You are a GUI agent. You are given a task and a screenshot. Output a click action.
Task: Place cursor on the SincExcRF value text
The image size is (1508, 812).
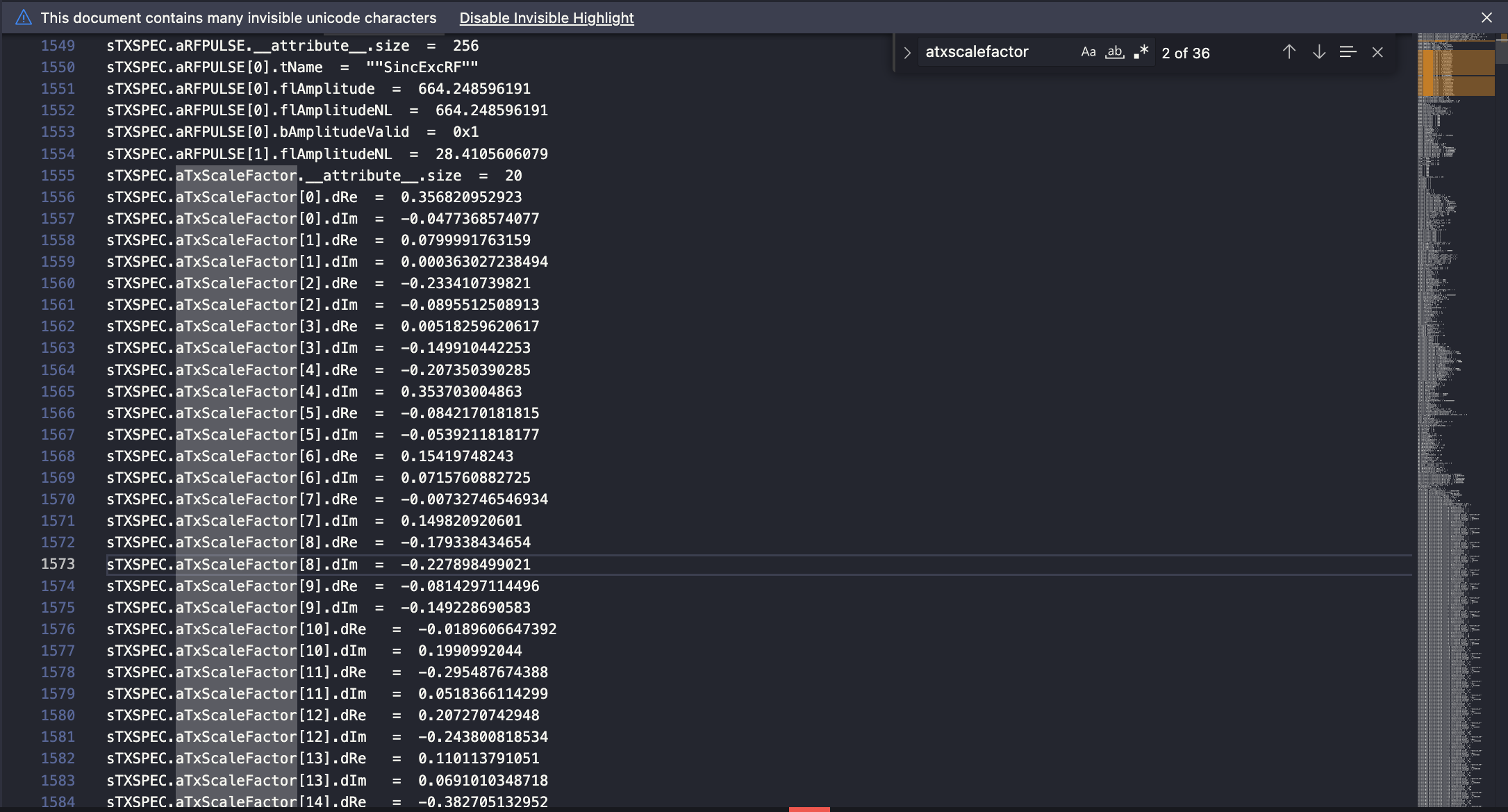[x=422, y=67]
